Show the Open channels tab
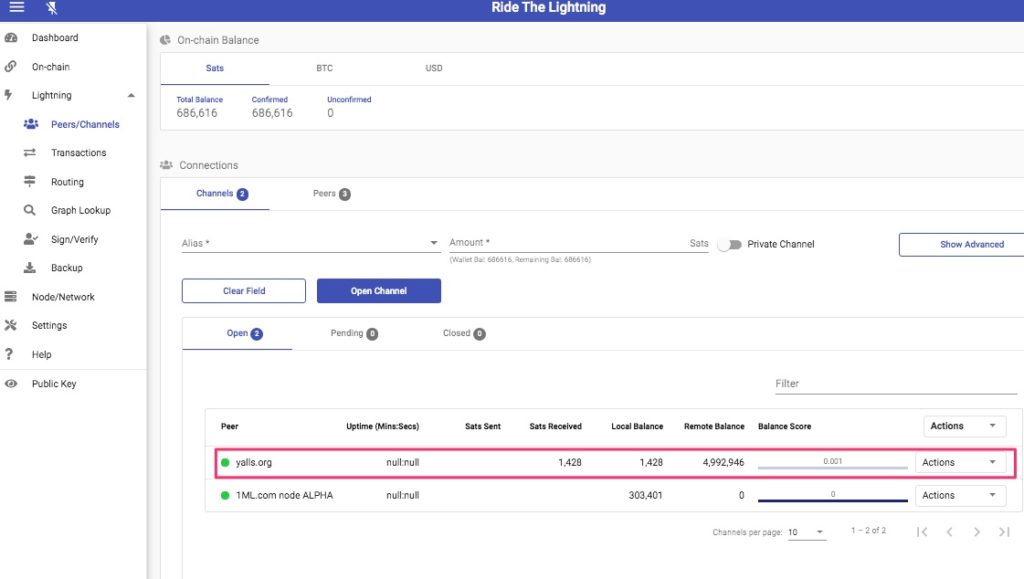 237,334
